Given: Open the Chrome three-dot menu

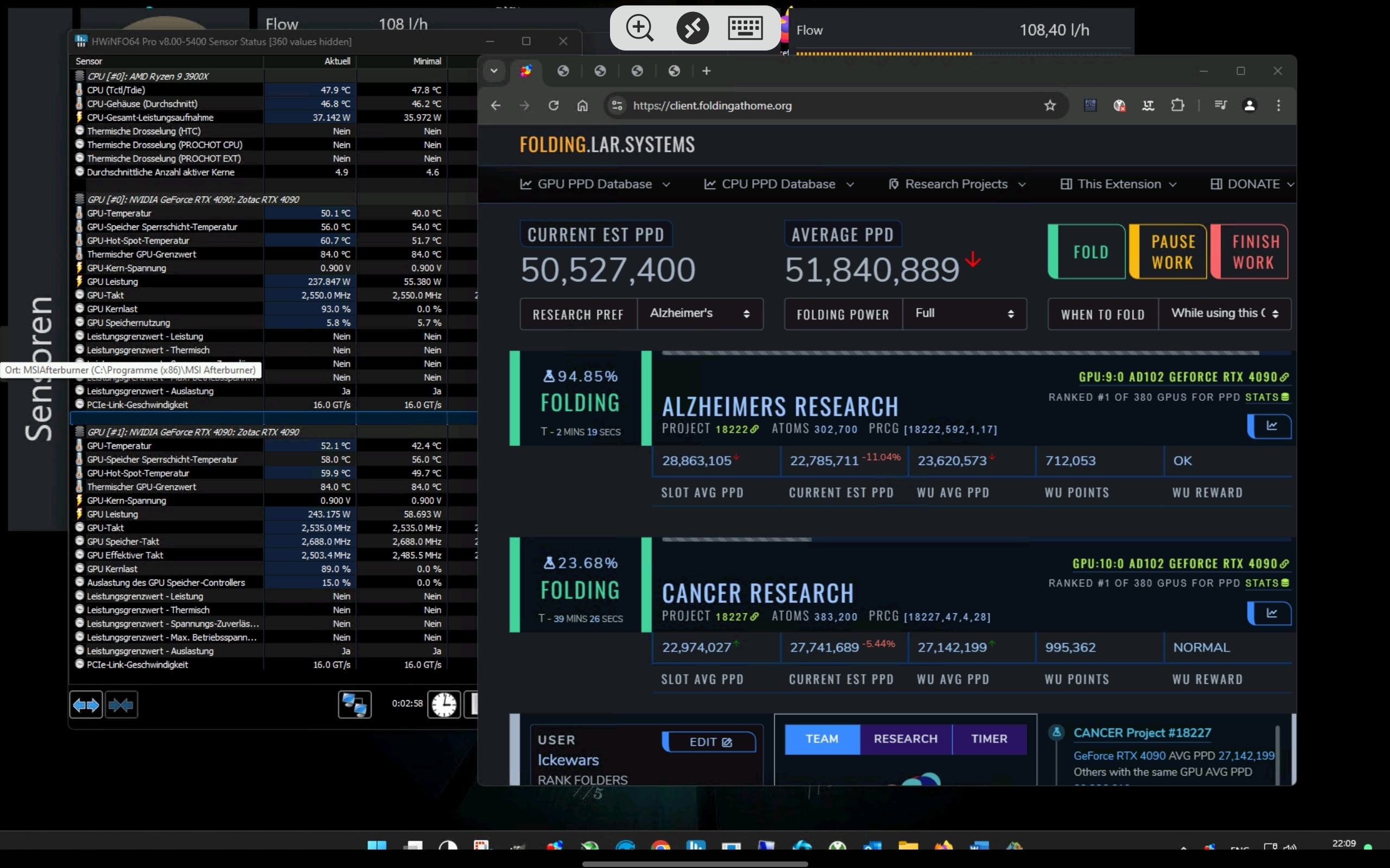Looking at the screenshot, I should coord(1278,105).
